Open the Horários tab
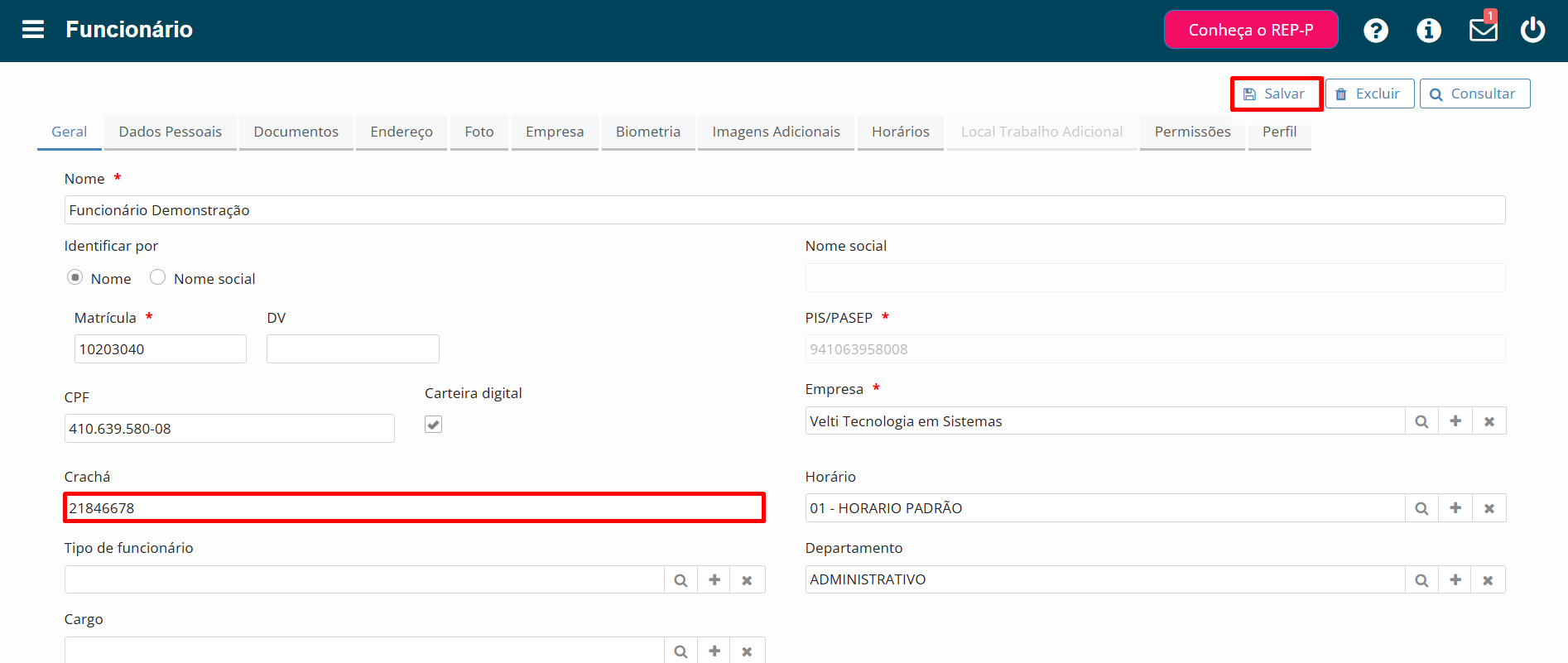 [901, 132]
